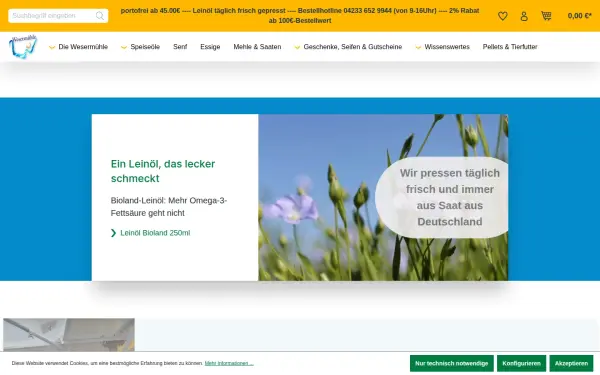Click the text Bioland-Leinöl: Mehr Omega-3-Fettsäure
The height and width of the screenshot is (375, 600).
click(x=169, y=207)
